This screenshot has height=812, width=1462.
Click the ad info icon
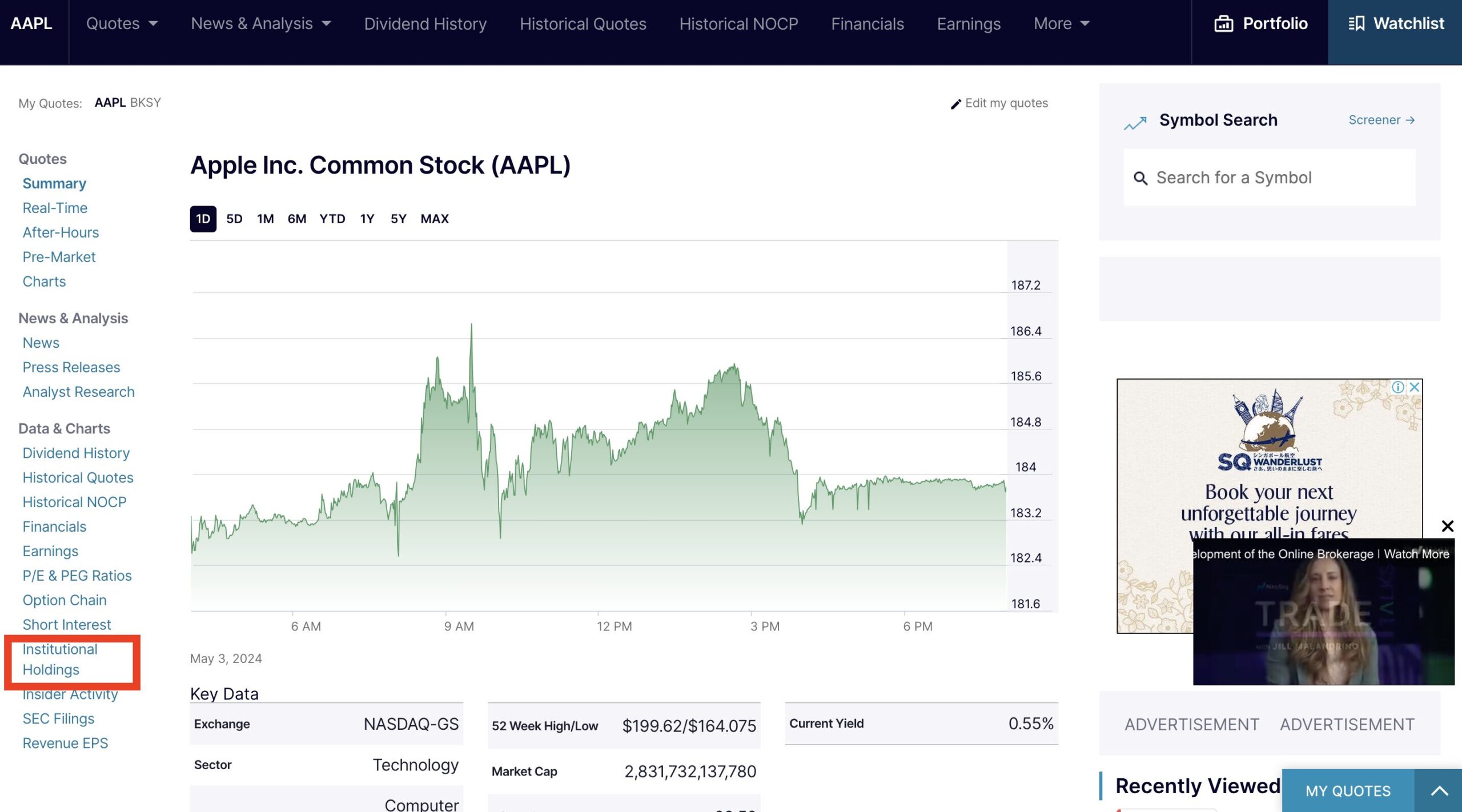1397,387
